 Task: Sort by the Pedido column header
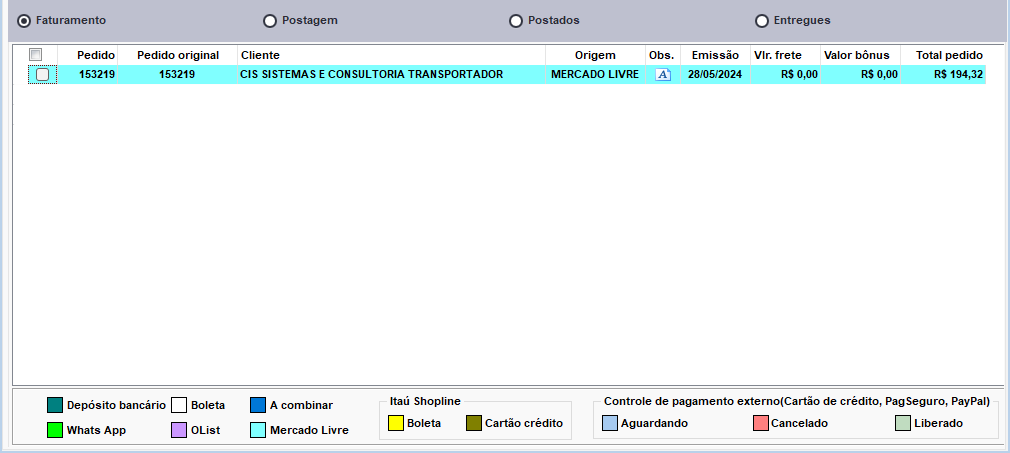96,55
